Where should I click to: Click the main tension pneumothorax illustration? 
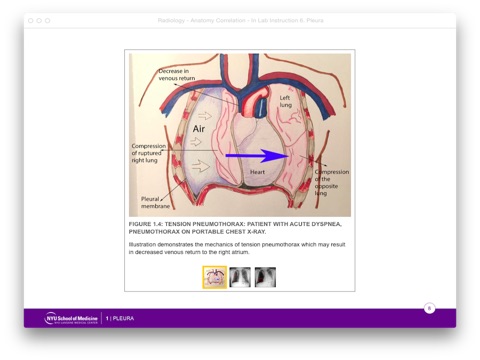coord(240,135)
